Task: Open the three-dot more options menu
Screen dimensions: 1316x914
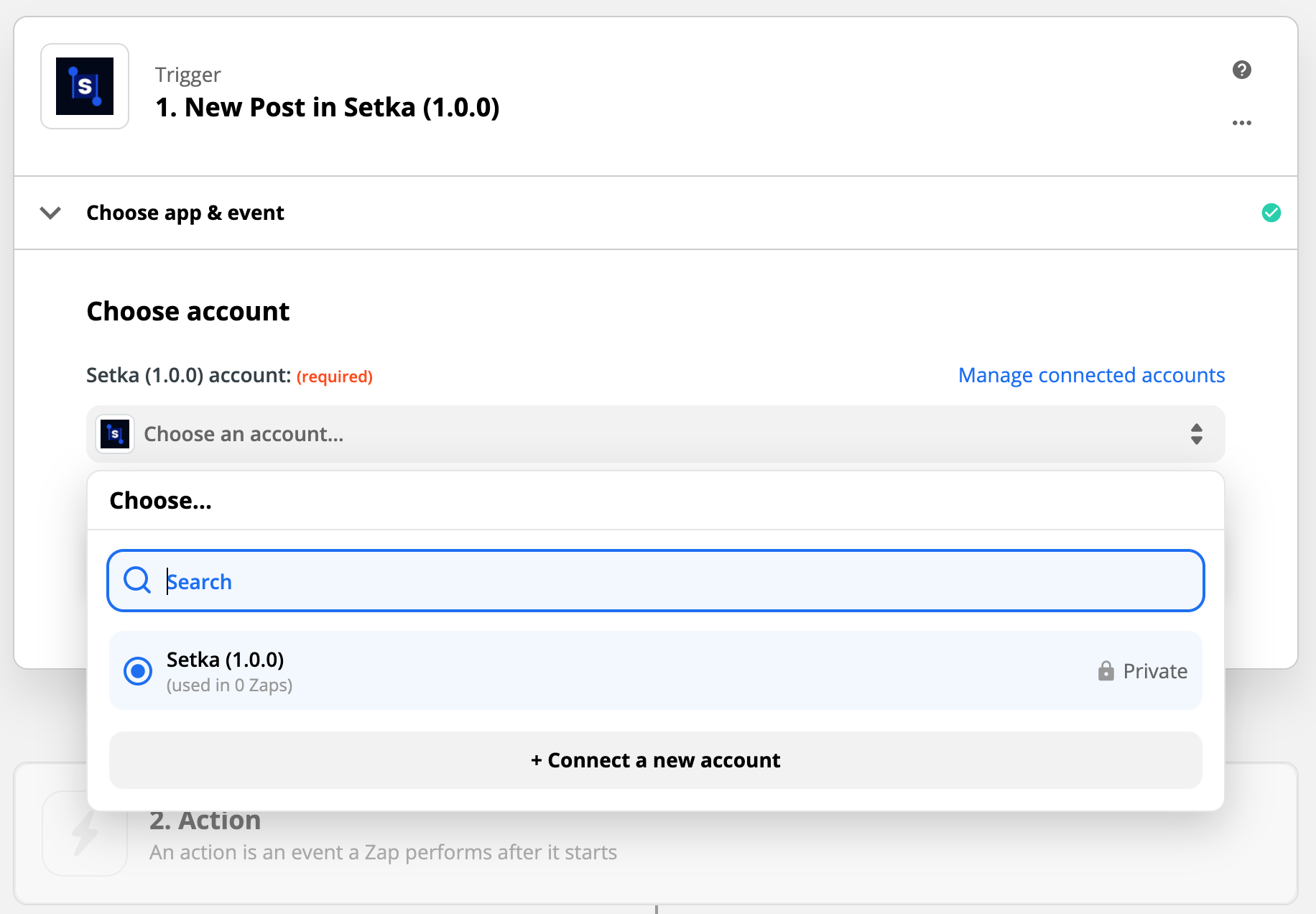Action: (1241, 123)
